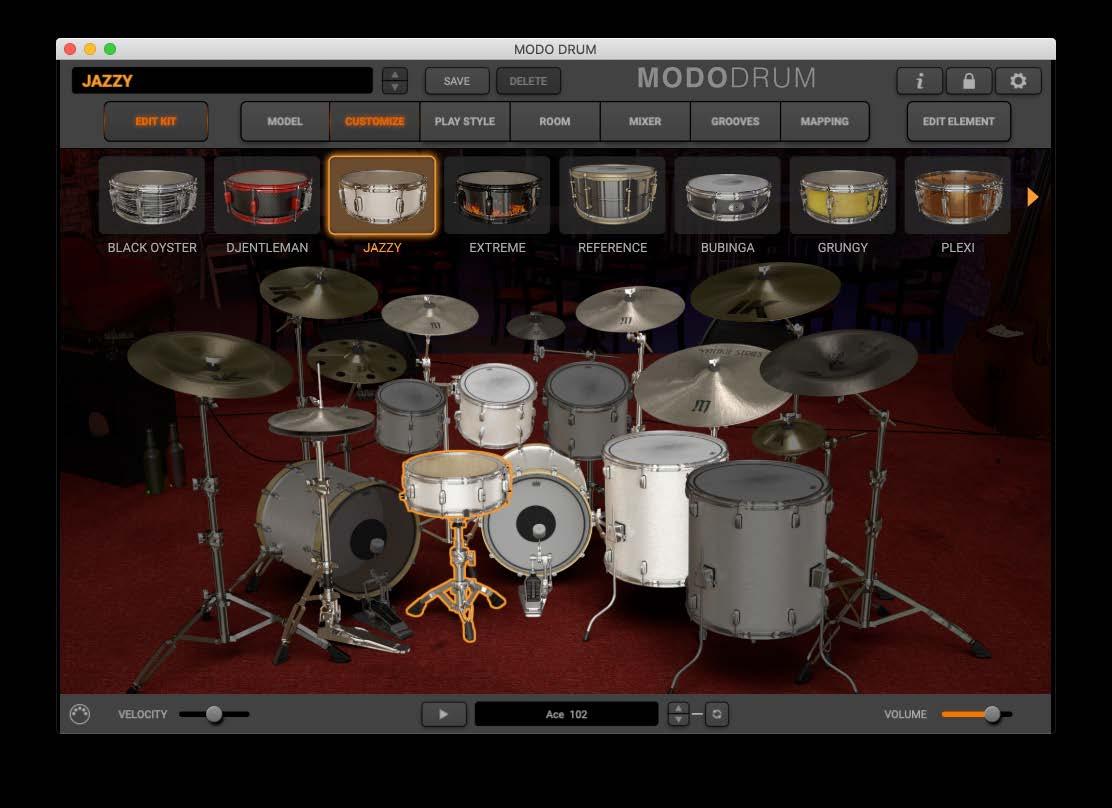
Task: Select the front center kick drum
Action: point(537,521)
